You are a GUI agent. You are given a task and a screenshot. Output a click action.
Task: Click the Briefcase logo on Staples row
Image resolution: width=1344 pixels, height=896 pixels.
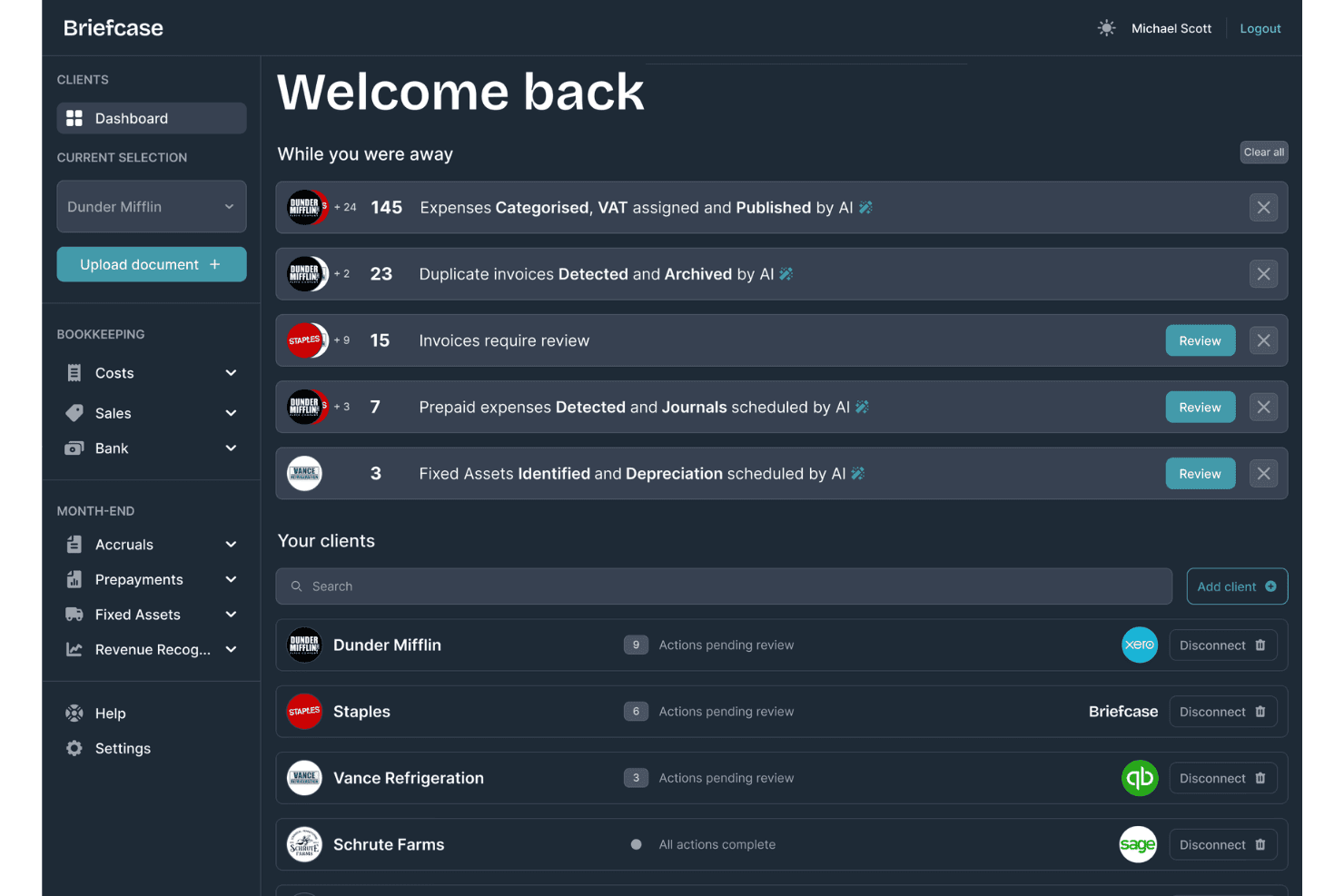point(1123,712)
